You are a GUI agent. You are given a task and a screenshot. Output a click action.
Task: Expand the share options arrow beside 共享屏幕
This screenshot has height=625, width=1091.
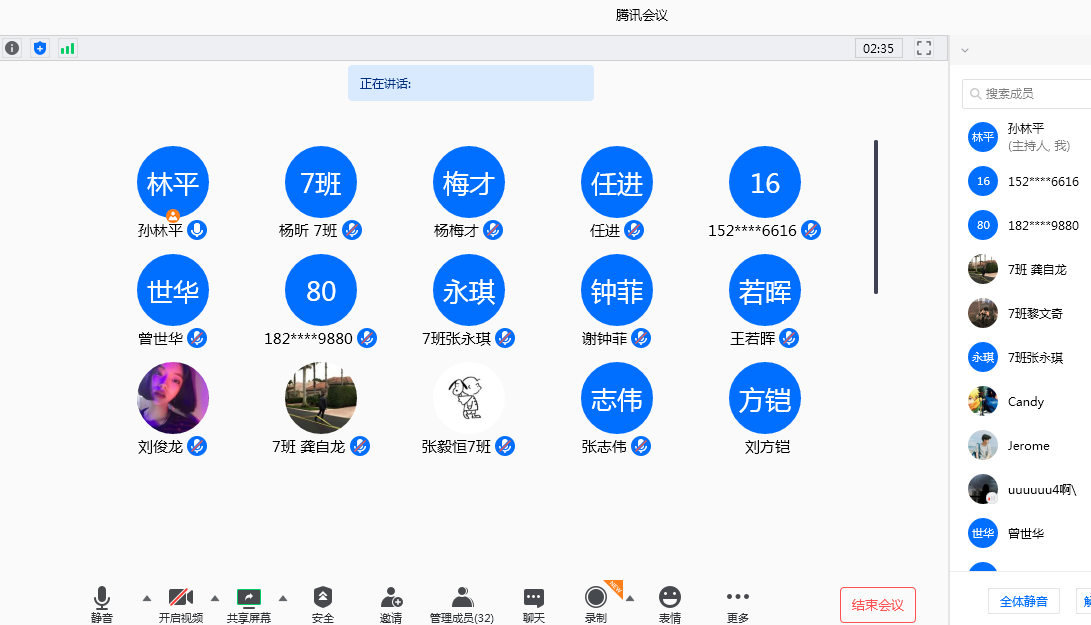click(282, 598)
